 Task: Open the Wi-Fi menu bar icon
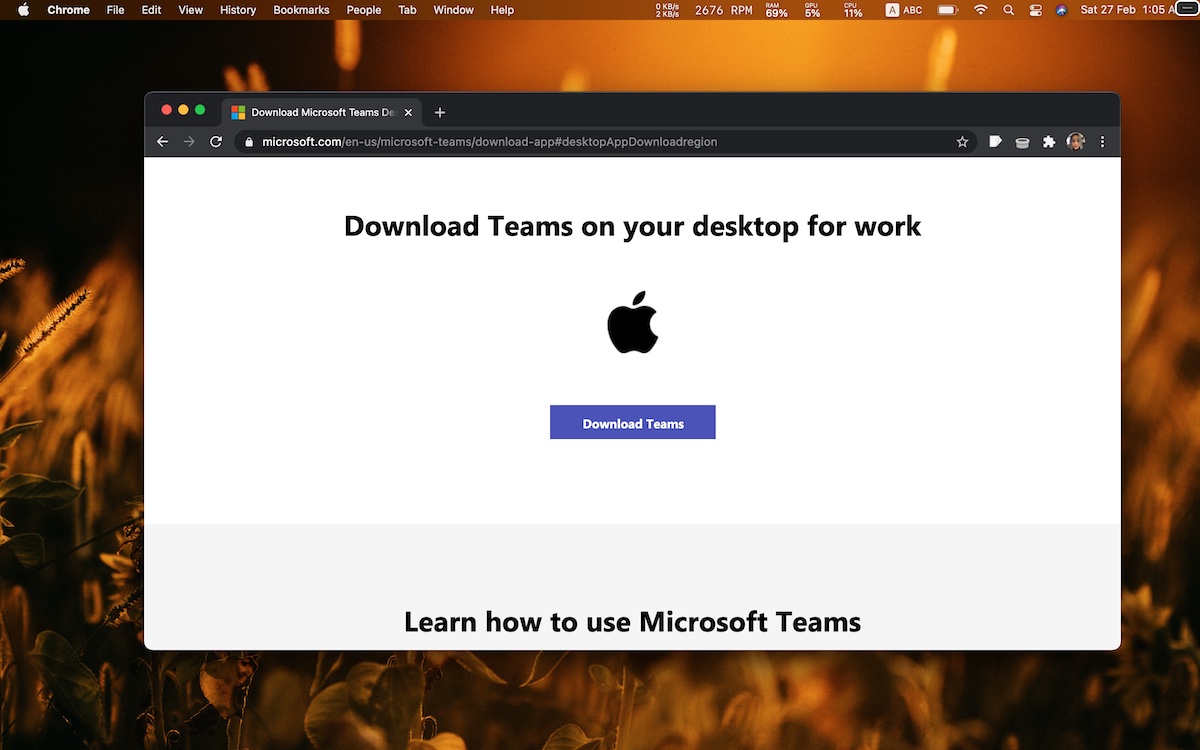pyautogui.click(x=980, y=10)
